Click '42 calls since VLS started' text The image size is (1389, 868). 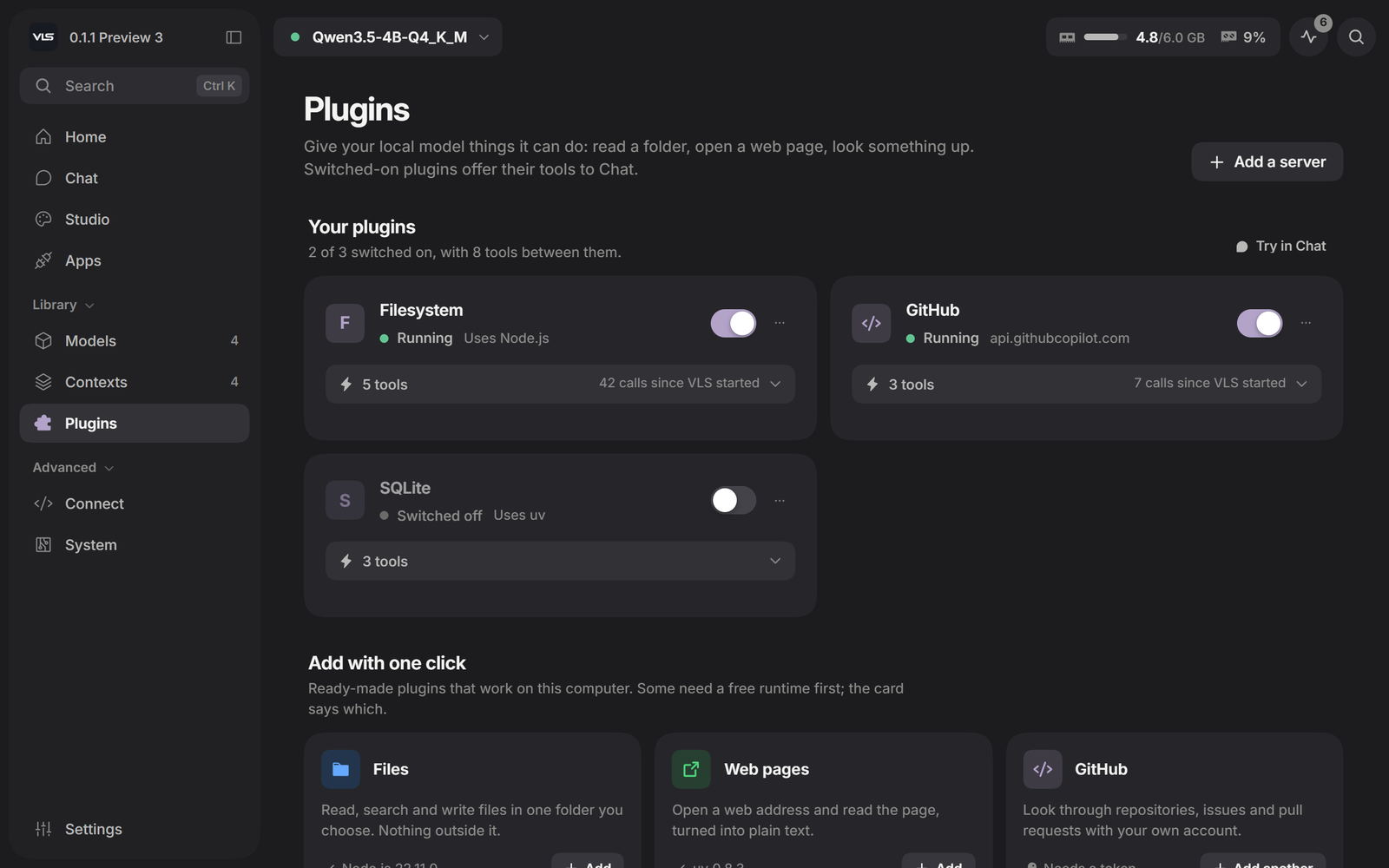point(679,383)
